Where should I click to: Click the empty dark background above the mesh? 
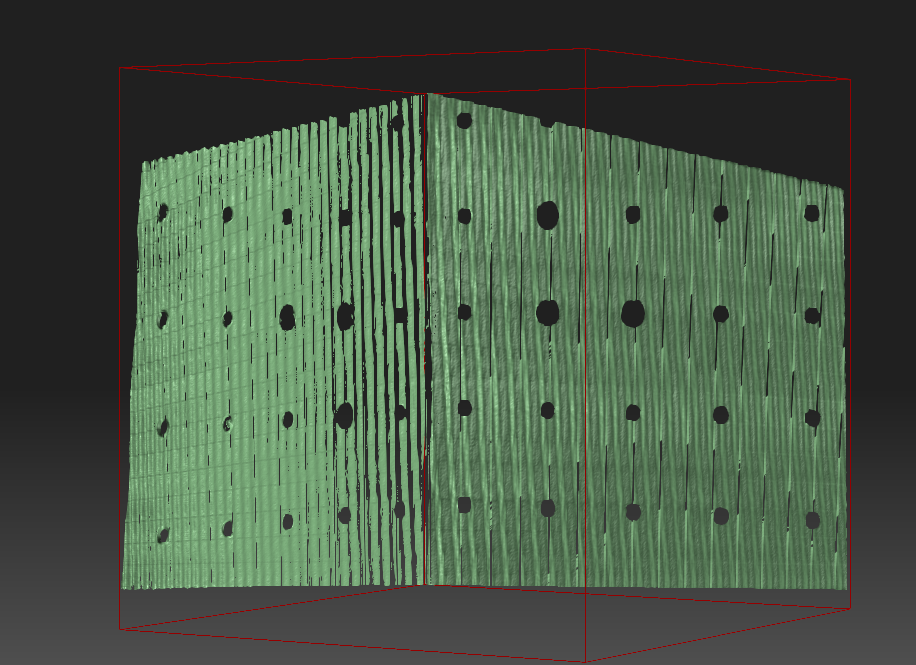point(450,25)
